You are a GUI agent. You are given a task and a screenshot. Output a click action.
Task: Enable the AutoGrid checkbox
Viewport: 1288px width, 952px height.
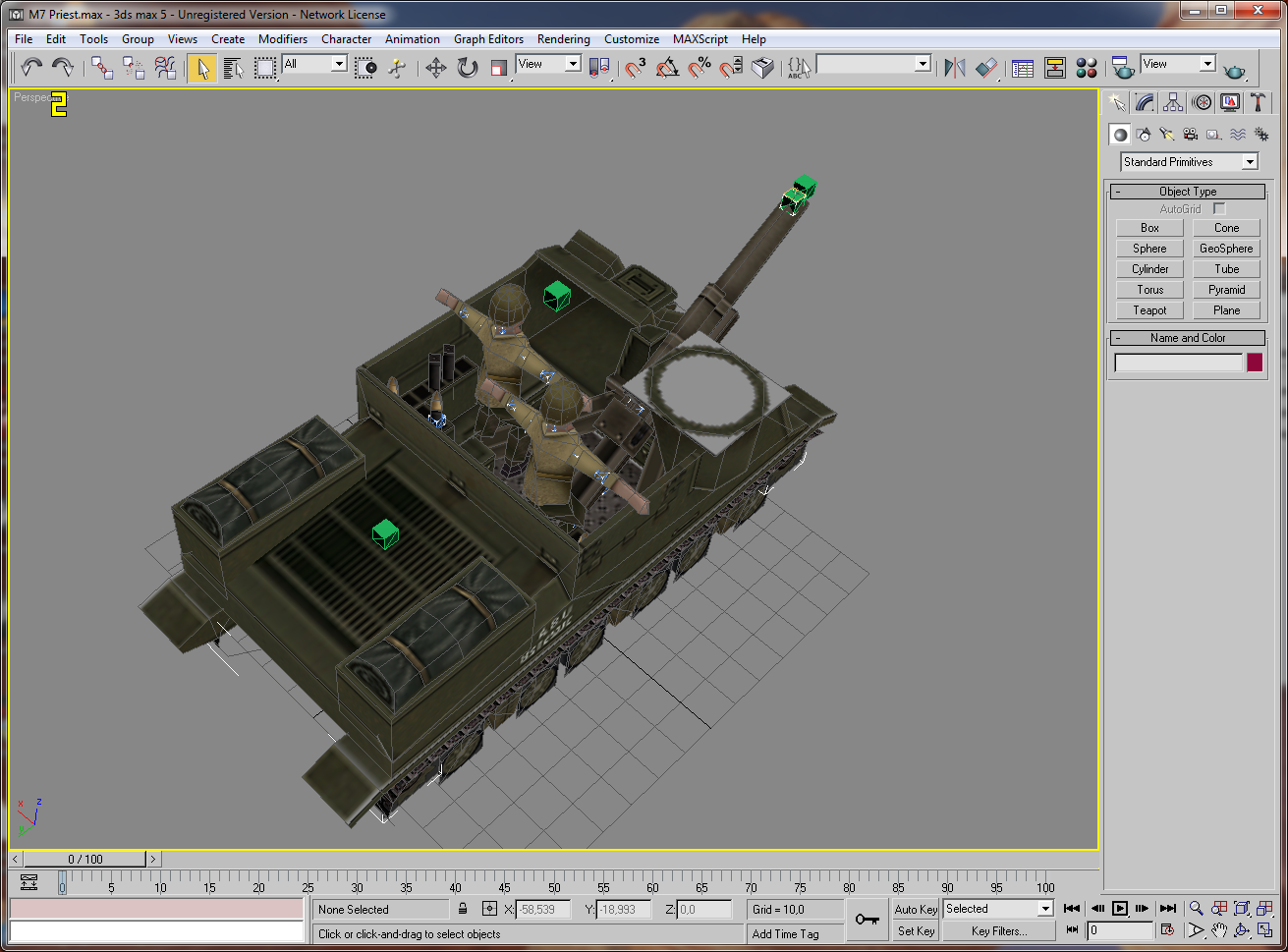(x=1219, y=209)
